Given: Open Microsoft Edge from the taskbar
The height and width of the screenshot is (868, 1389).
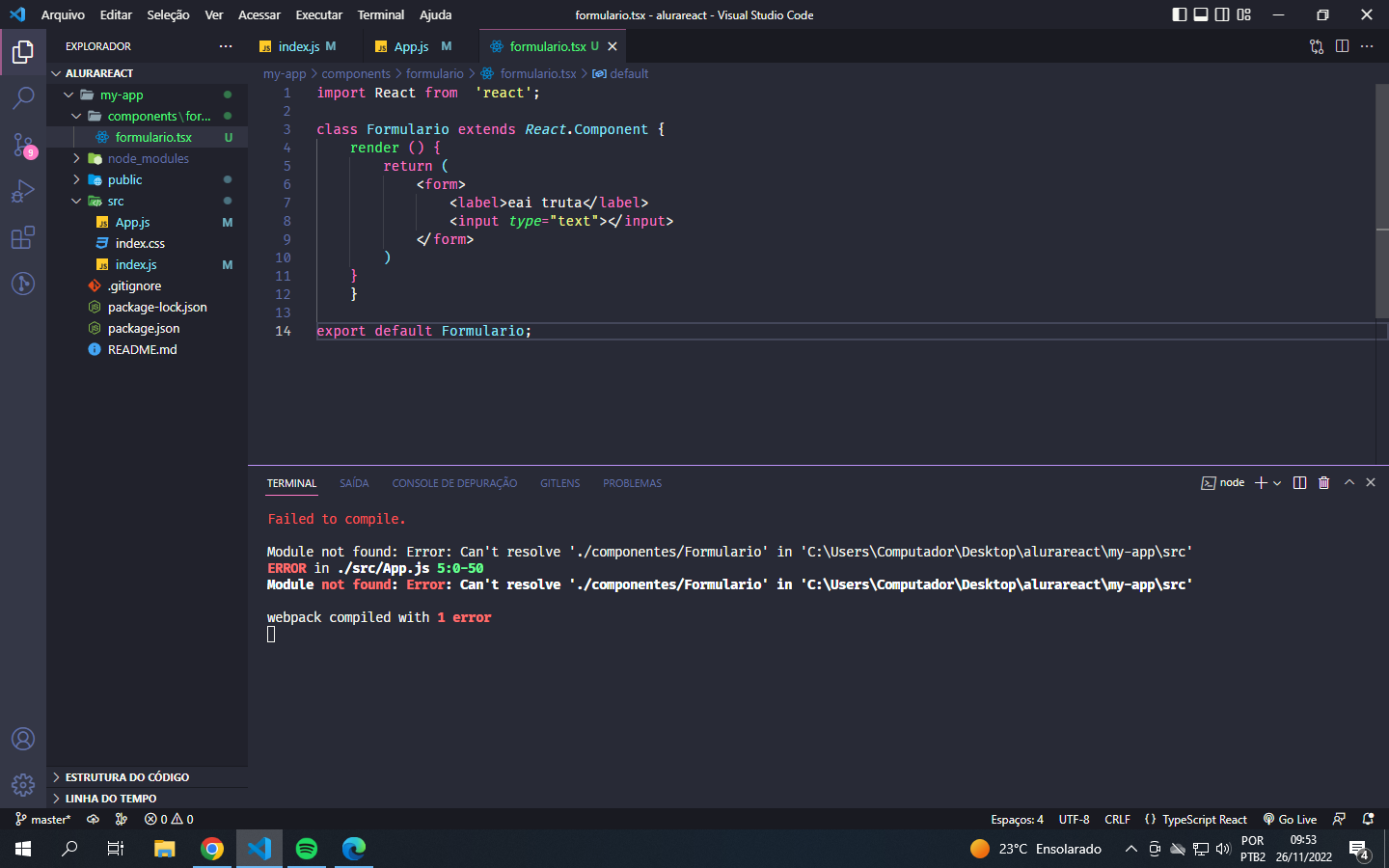Looking at the screenshot, I should pos(354,849).
